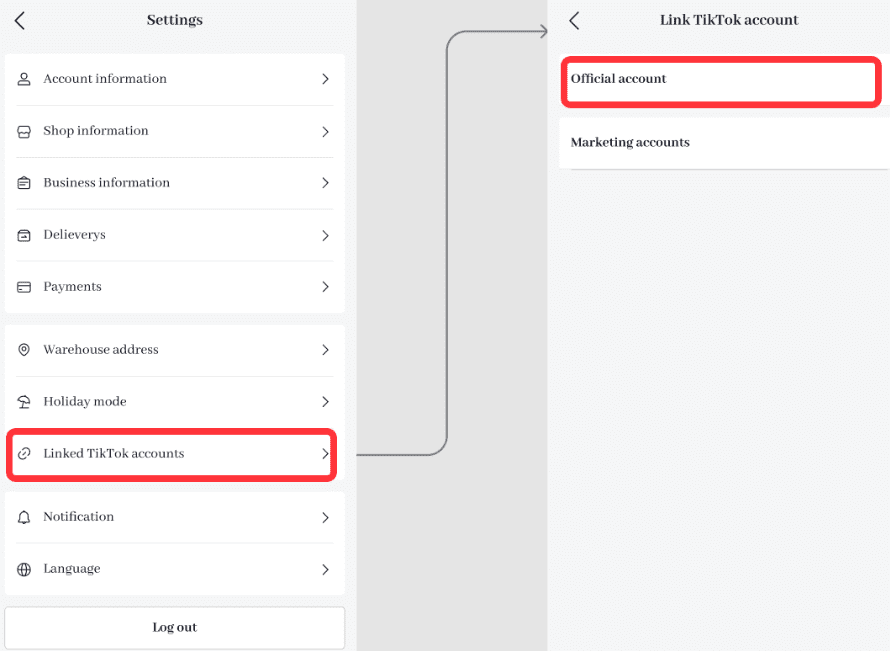
Task: Click the Account information person icon
Action: pos(24,79)
